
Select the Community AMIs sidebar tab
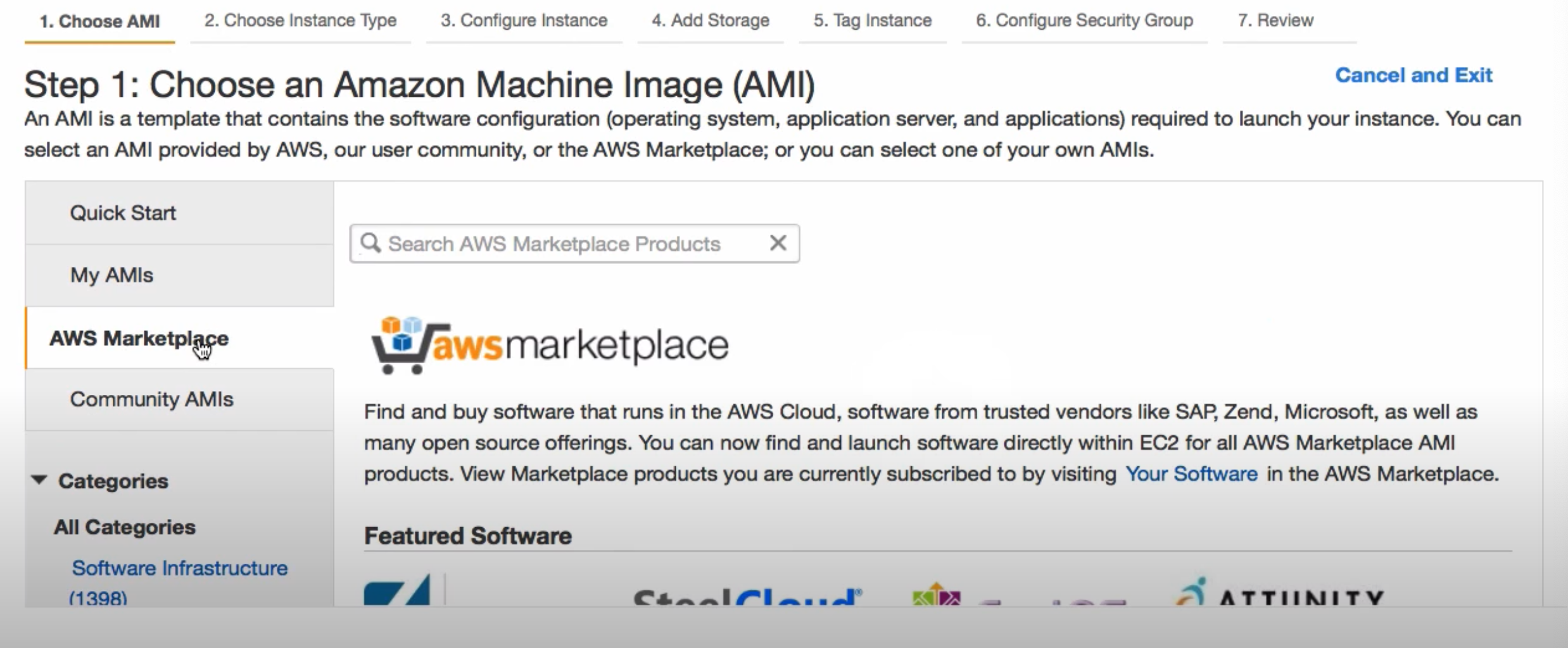click(179, 399)
